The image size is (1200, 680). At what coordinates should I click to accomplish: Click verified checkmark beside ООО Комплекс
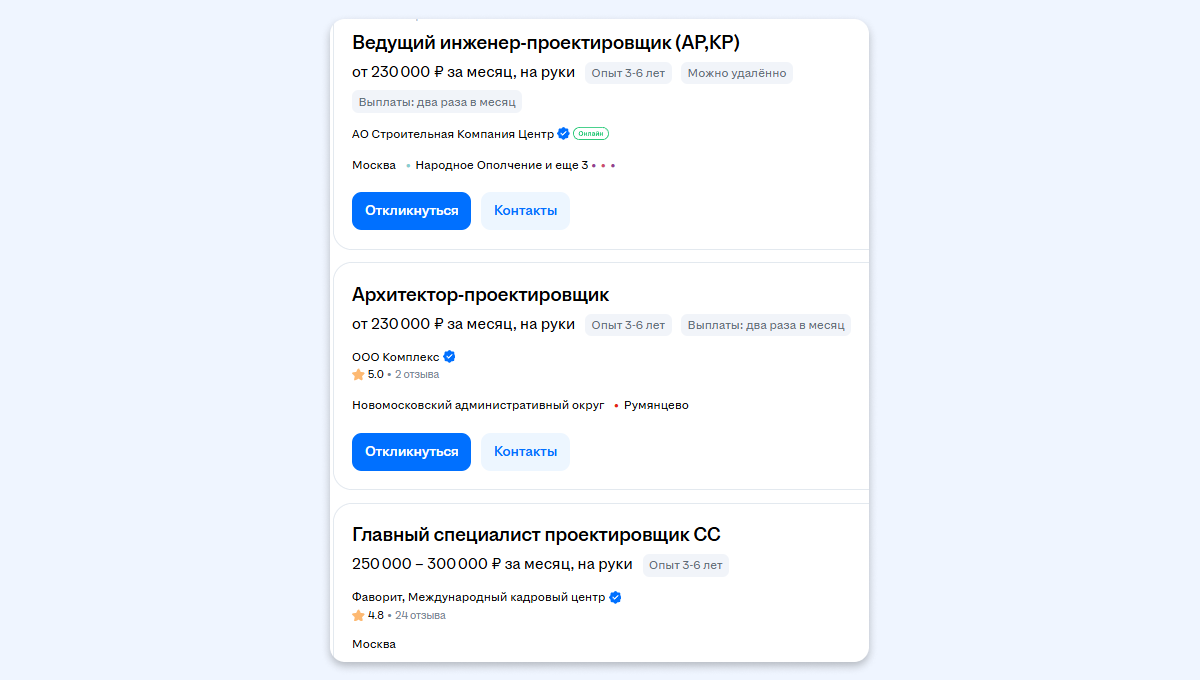tap(449, 357)
